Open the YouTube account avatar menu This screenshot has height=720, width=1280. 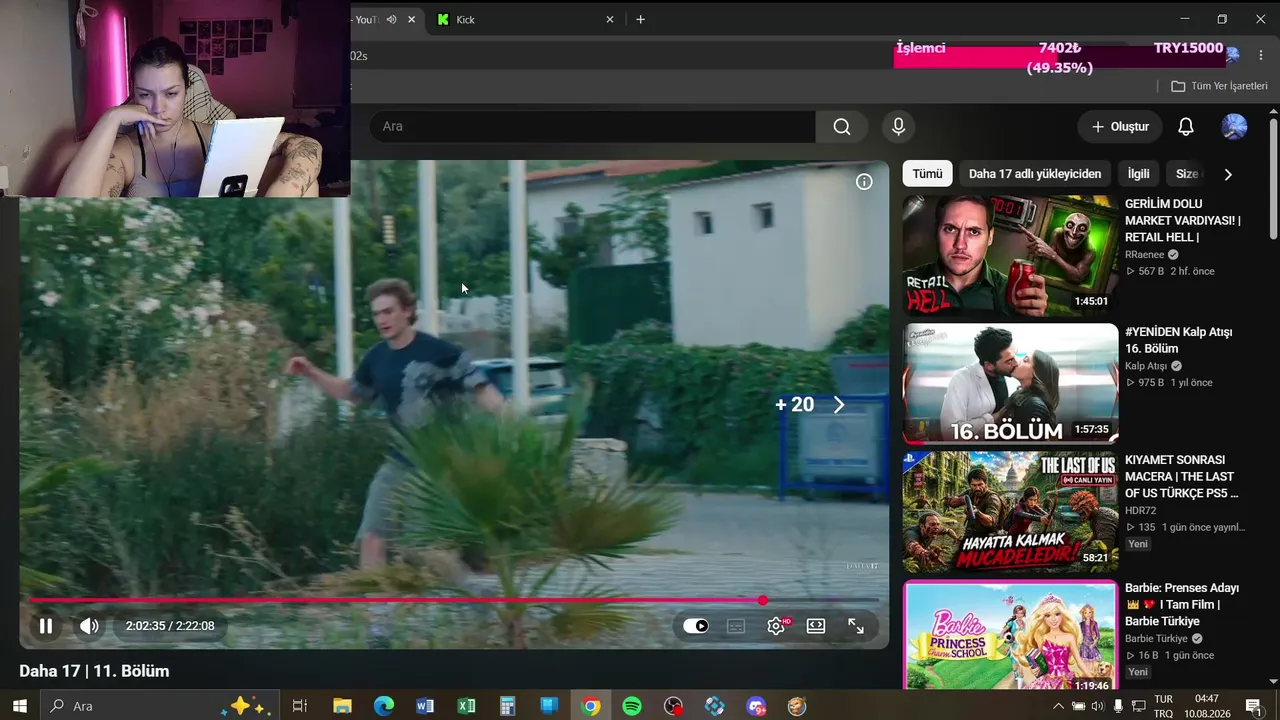pyautogui.click(x=1234, y=127)
